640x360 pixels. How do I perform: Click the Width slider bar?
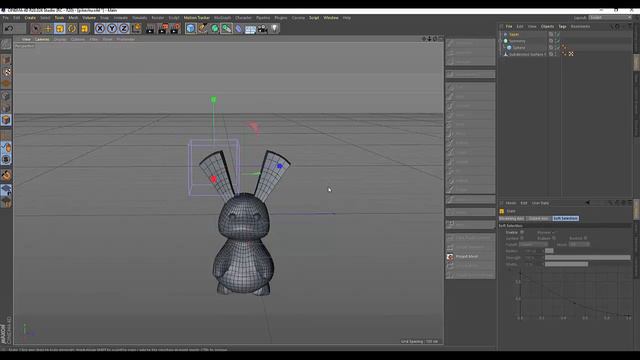tap(566, 264)
